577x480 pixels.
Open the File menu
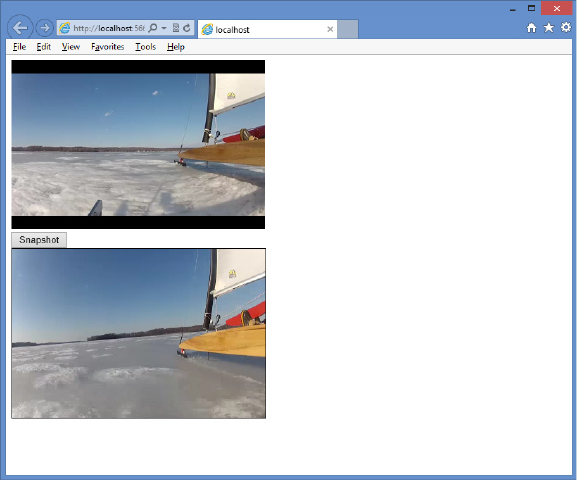click(x=20, y=47)
